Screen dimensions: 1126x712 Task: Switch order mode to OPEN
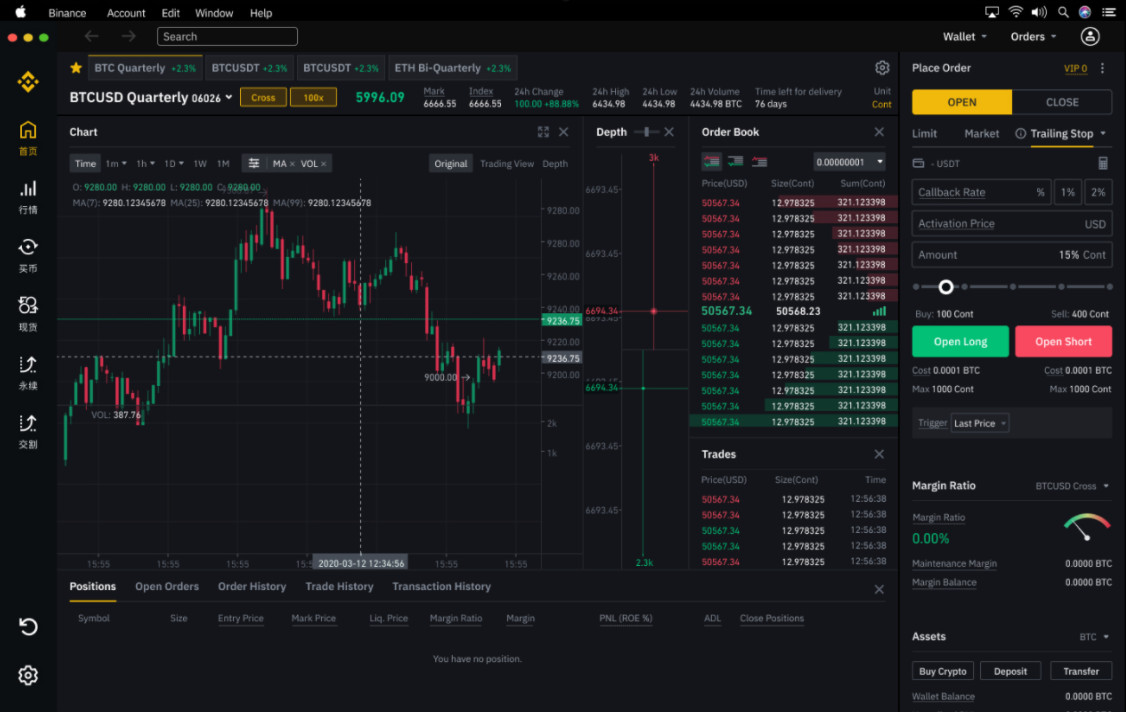(x=962, y=102)
